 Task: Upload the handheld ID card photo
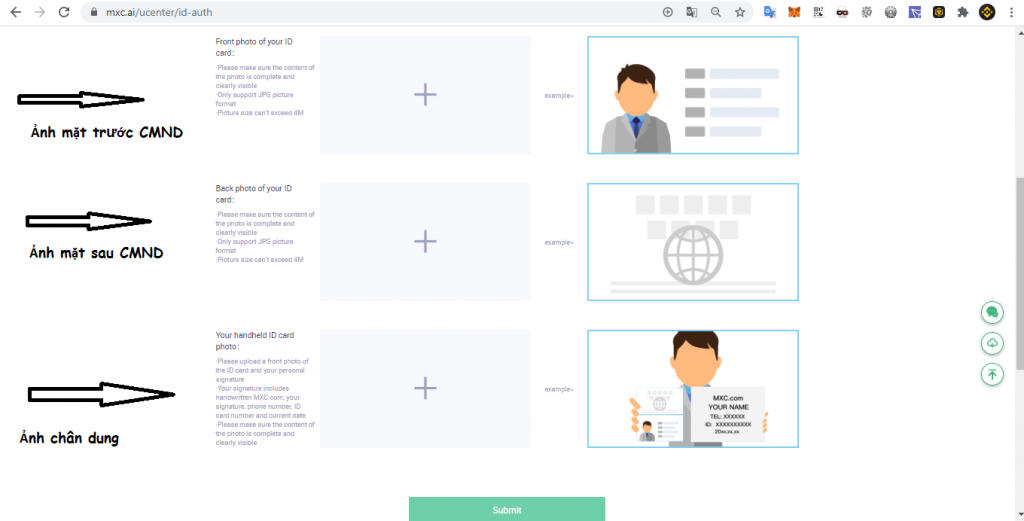(425, 388)
